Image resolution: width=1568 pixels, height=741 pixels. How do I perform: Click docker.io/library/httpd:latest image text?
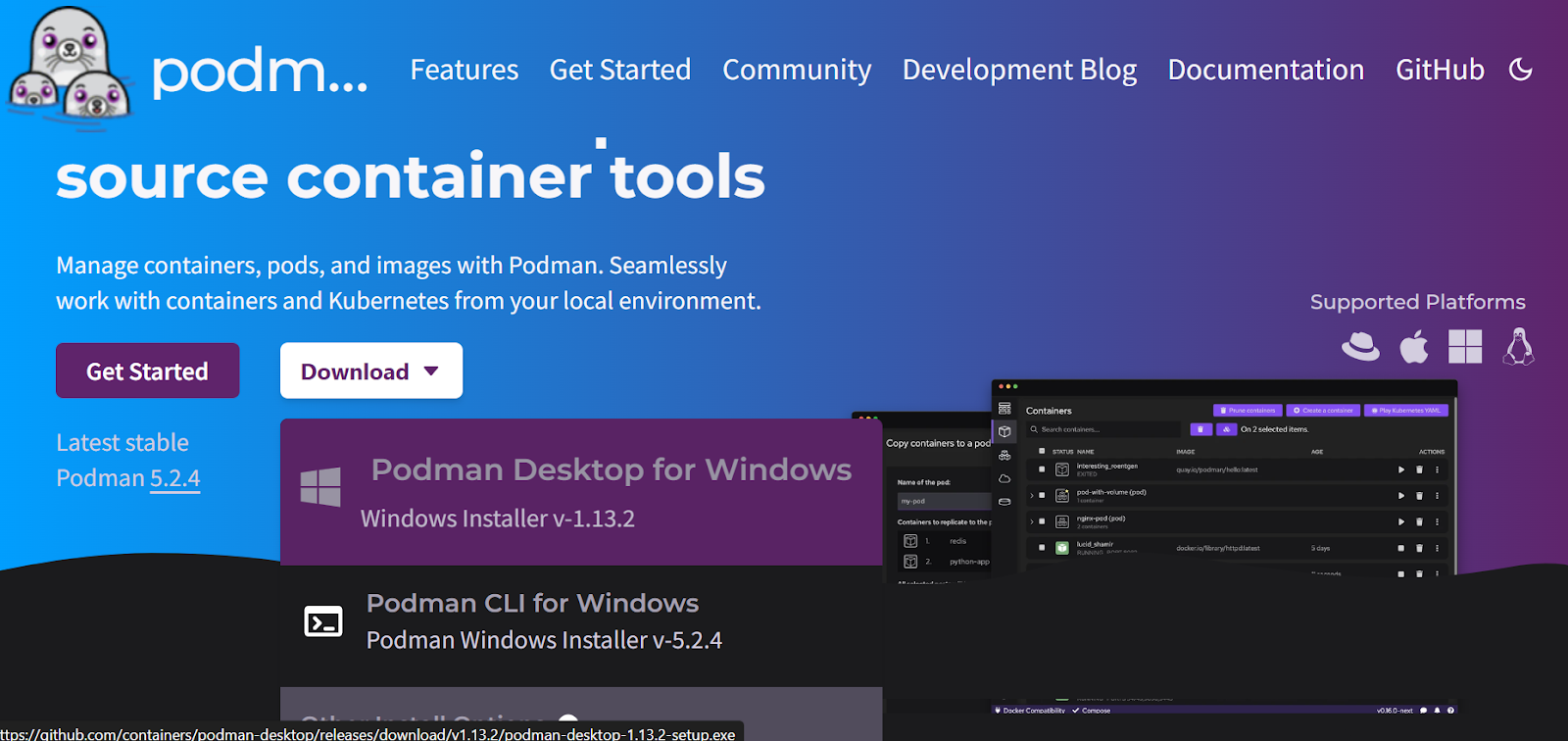[x=1218, y=548]
